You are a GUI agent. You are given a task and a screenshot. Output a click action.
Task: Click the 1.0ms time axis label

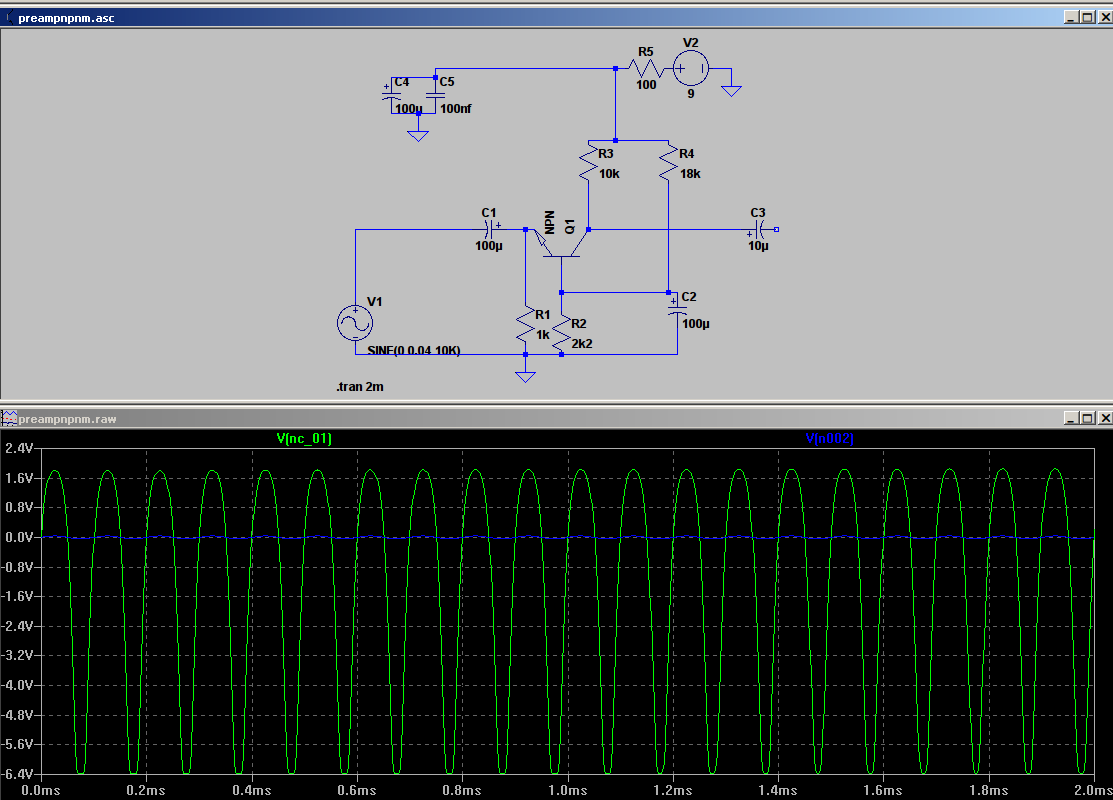click(x=568, y=790)
